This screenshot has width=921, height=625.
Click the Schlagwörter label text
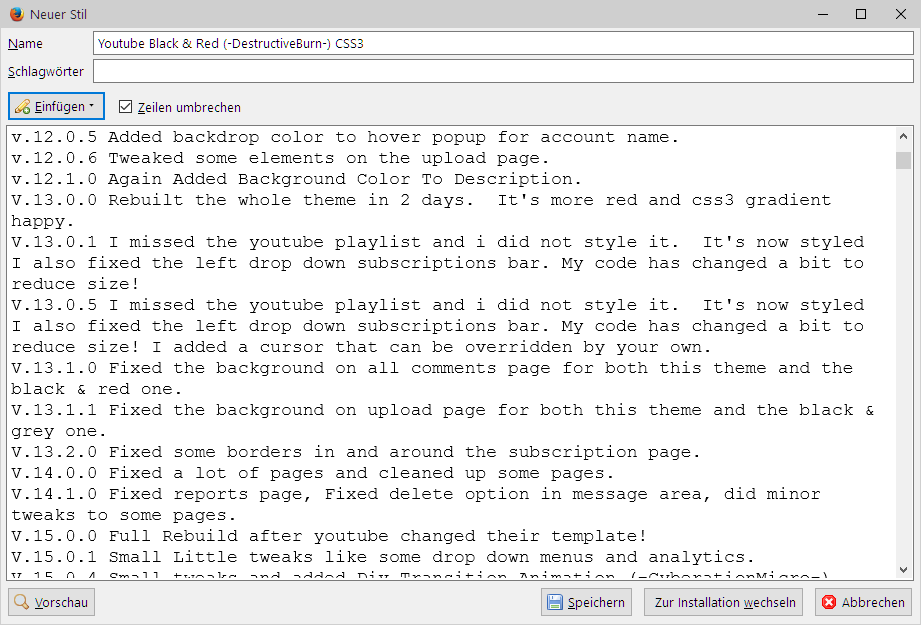(46, 71)
